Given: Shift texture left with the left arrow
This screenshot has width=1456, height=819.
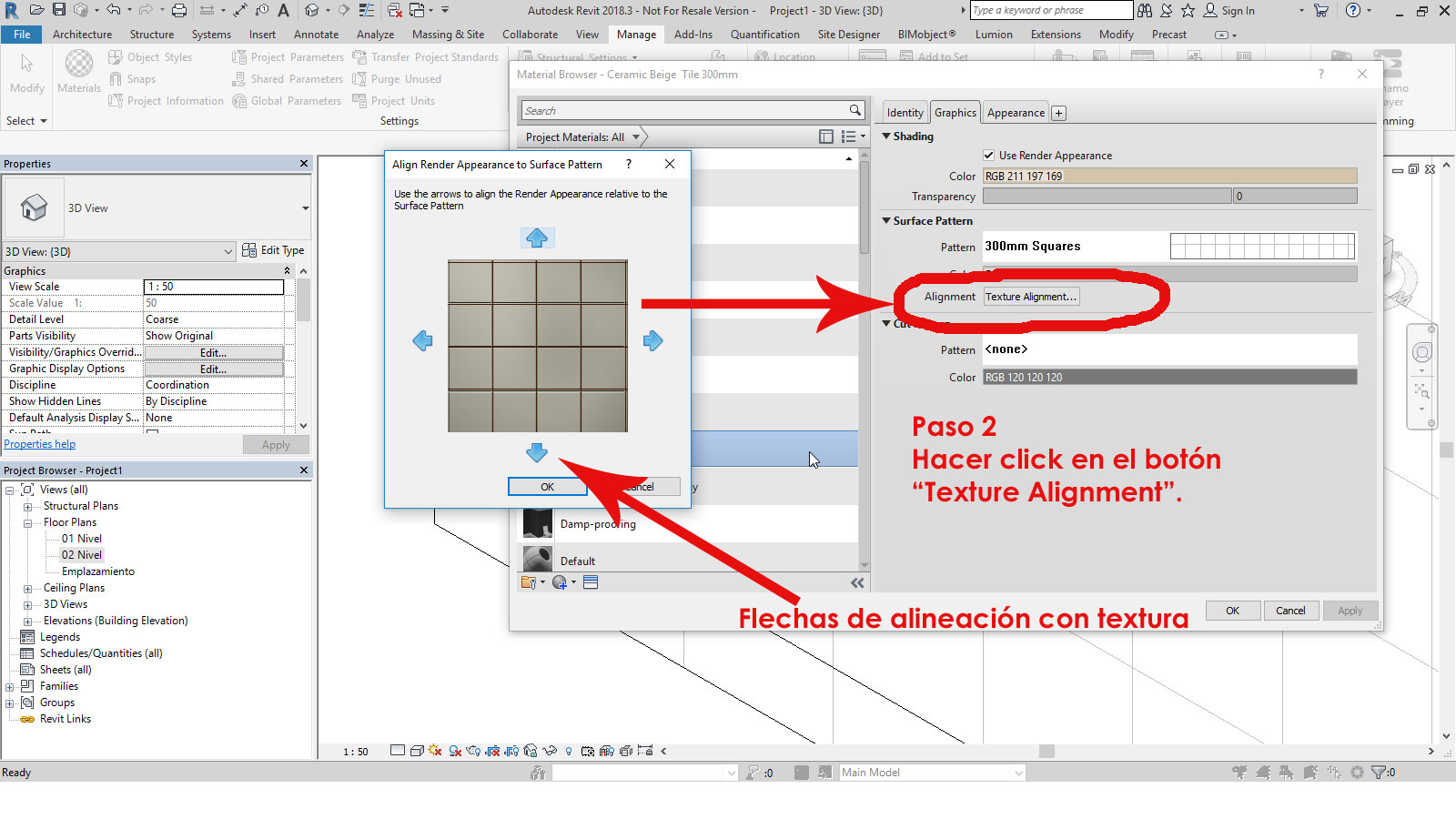Looking at the screenshot, I should coord(422,340).
